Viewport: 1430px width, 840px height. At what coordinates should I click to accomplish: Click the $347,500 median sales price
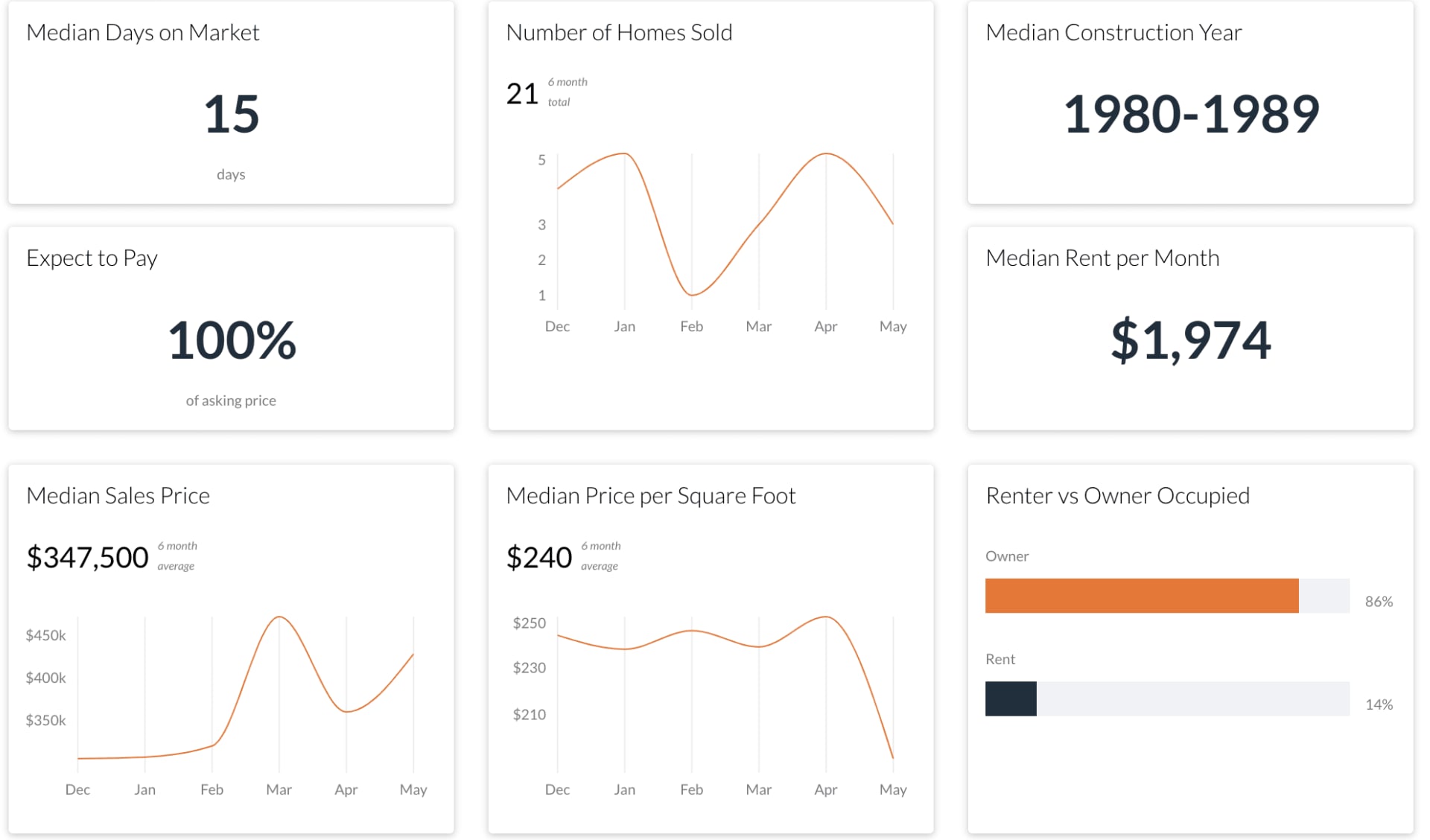click(87, 557)
